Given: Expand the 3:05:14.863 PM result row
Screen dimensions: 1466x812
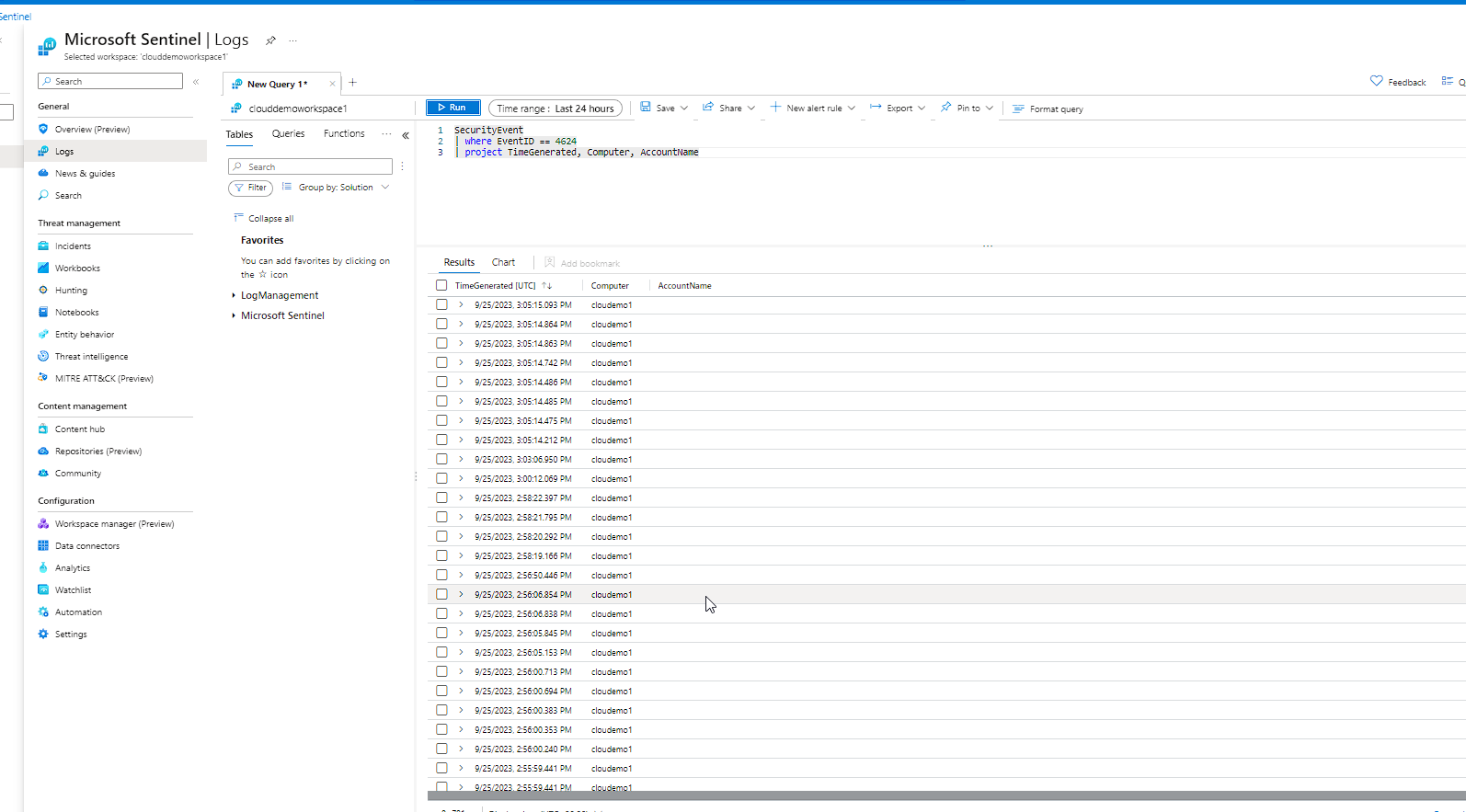Looking at the screenshot, I should pos(461,343).
